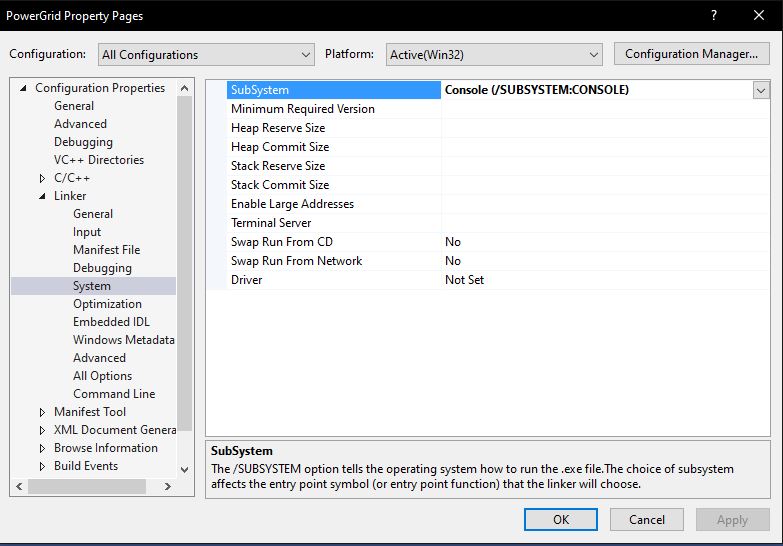Click the Swap Run From Network value No
783x546 pixels.
[453, 261]
